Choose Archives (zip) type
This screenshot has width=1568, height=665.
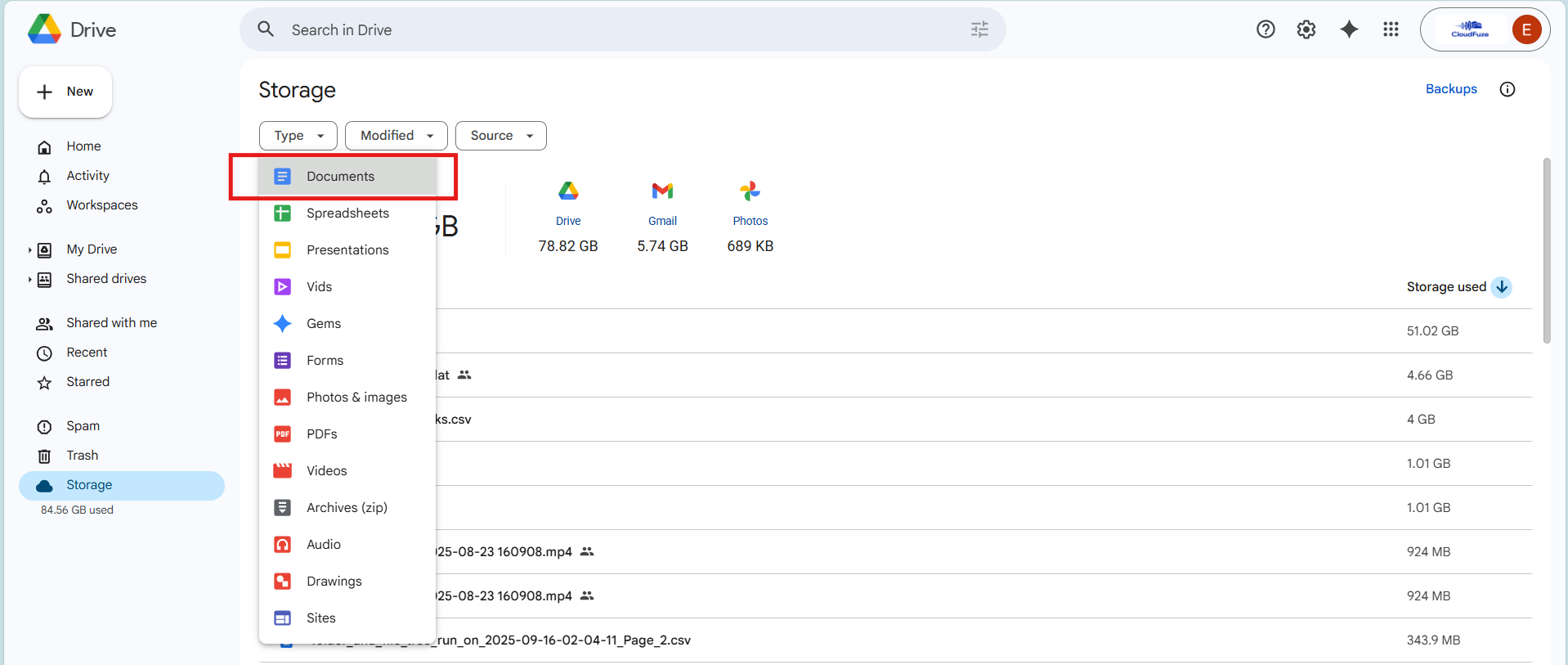pyautogui.click(x=347, y=507)
